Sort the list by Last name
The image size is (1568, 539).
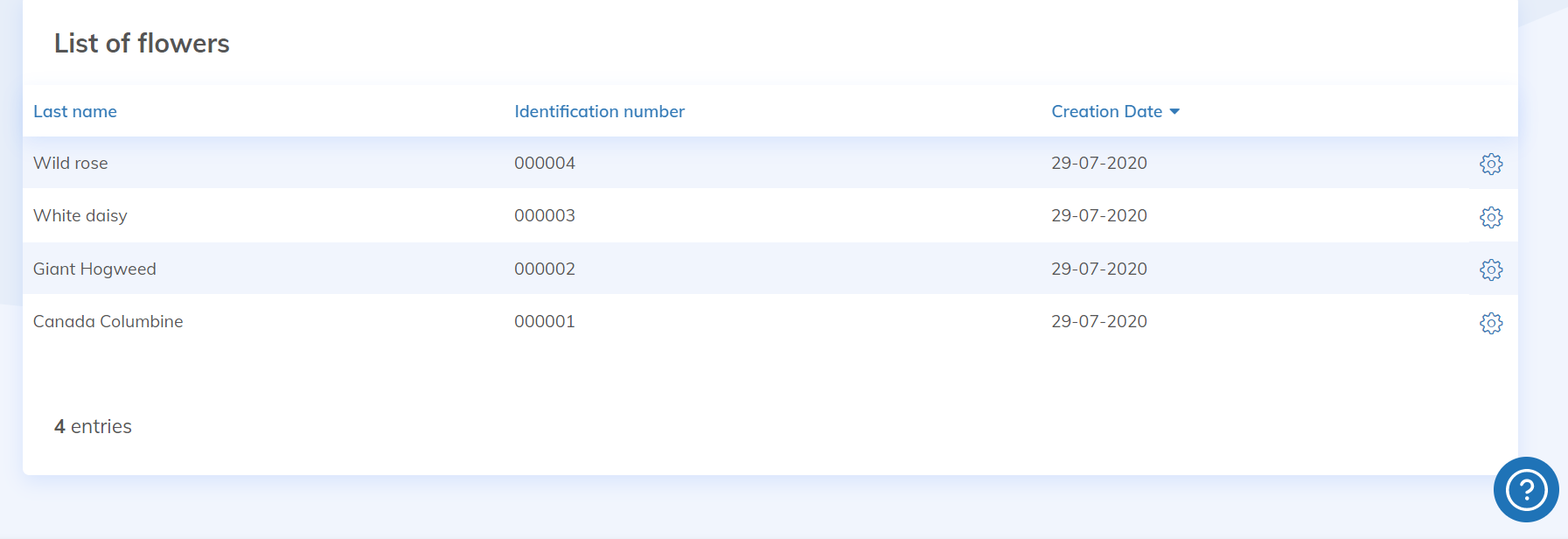click(75, 111)
